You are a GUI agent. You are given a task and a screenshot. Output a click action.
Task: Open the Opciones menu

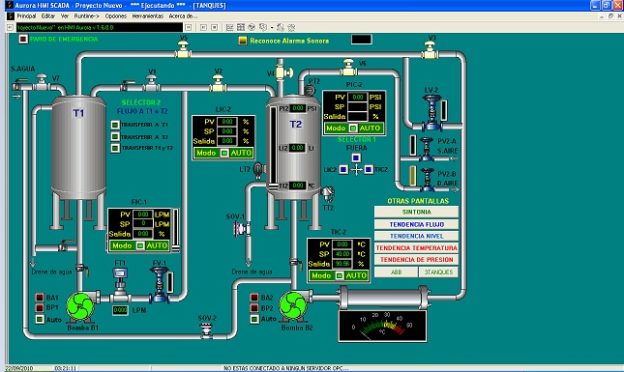tap(116, 16)
